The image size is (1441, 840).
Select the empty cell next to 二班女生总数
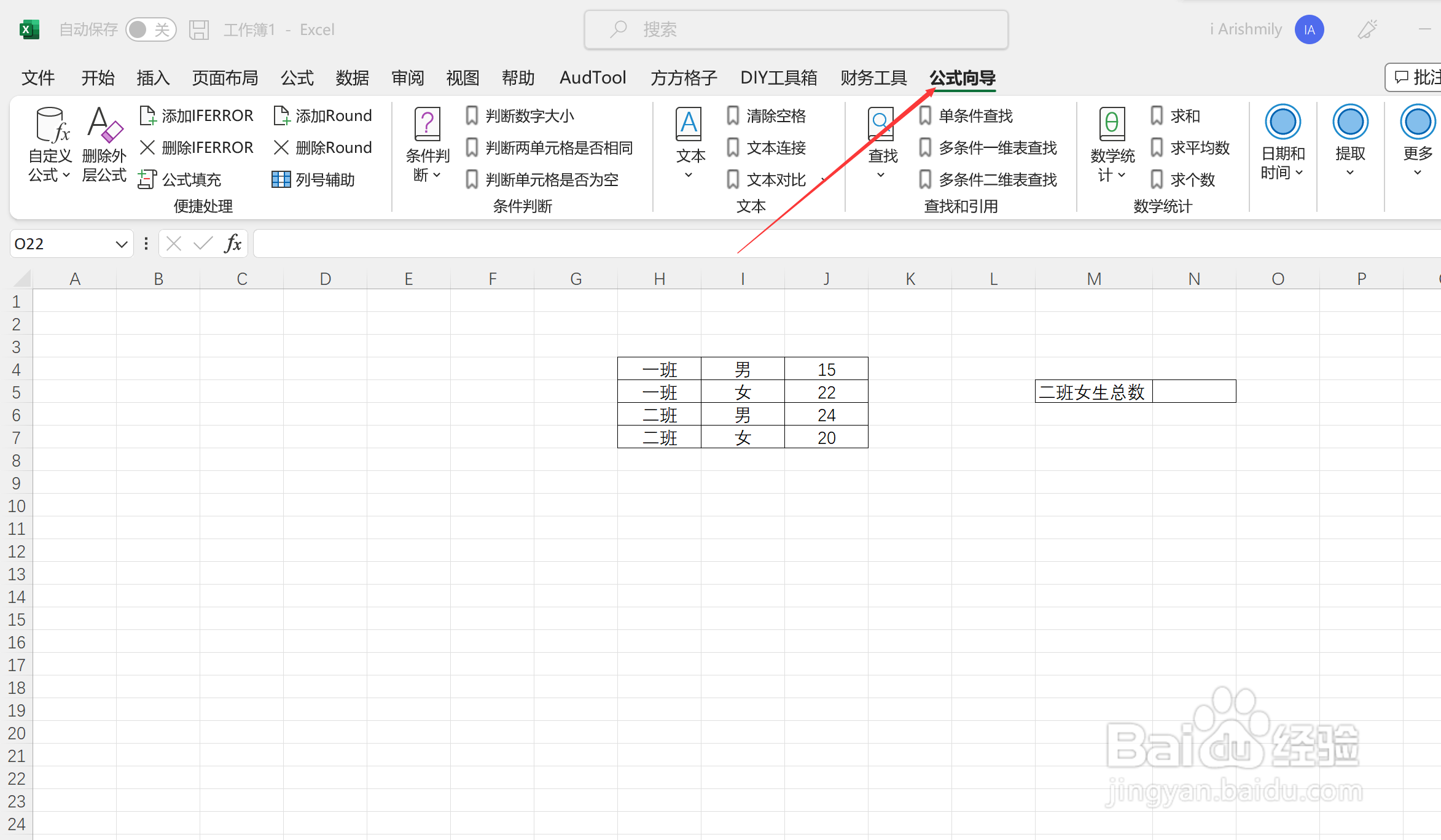(1193, 392)
